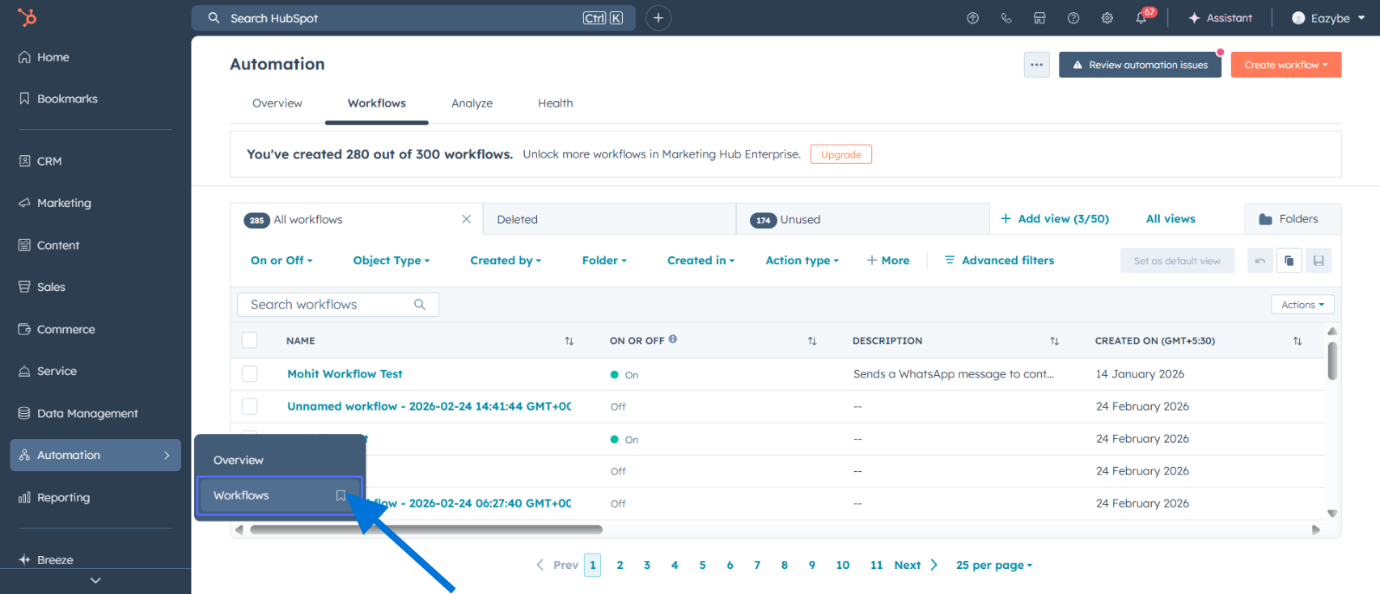1380x594 pixels.
Task: Click the clone view copy icon
Action: tap(1289, 261)
